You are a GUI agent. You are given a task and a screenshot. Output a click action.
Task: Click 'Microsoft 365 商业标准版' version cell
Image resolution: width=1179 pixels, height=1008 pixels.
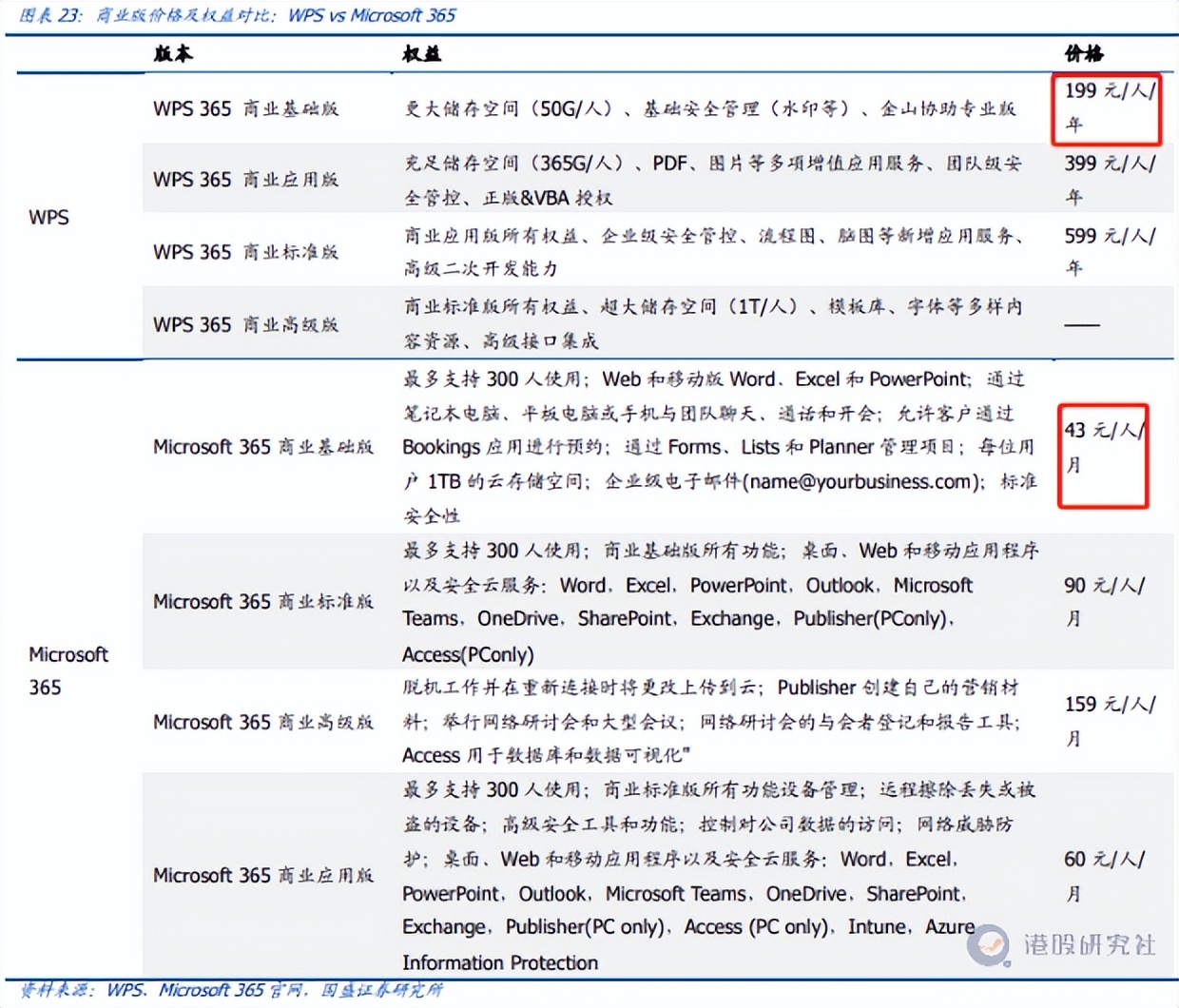point(263,602)
